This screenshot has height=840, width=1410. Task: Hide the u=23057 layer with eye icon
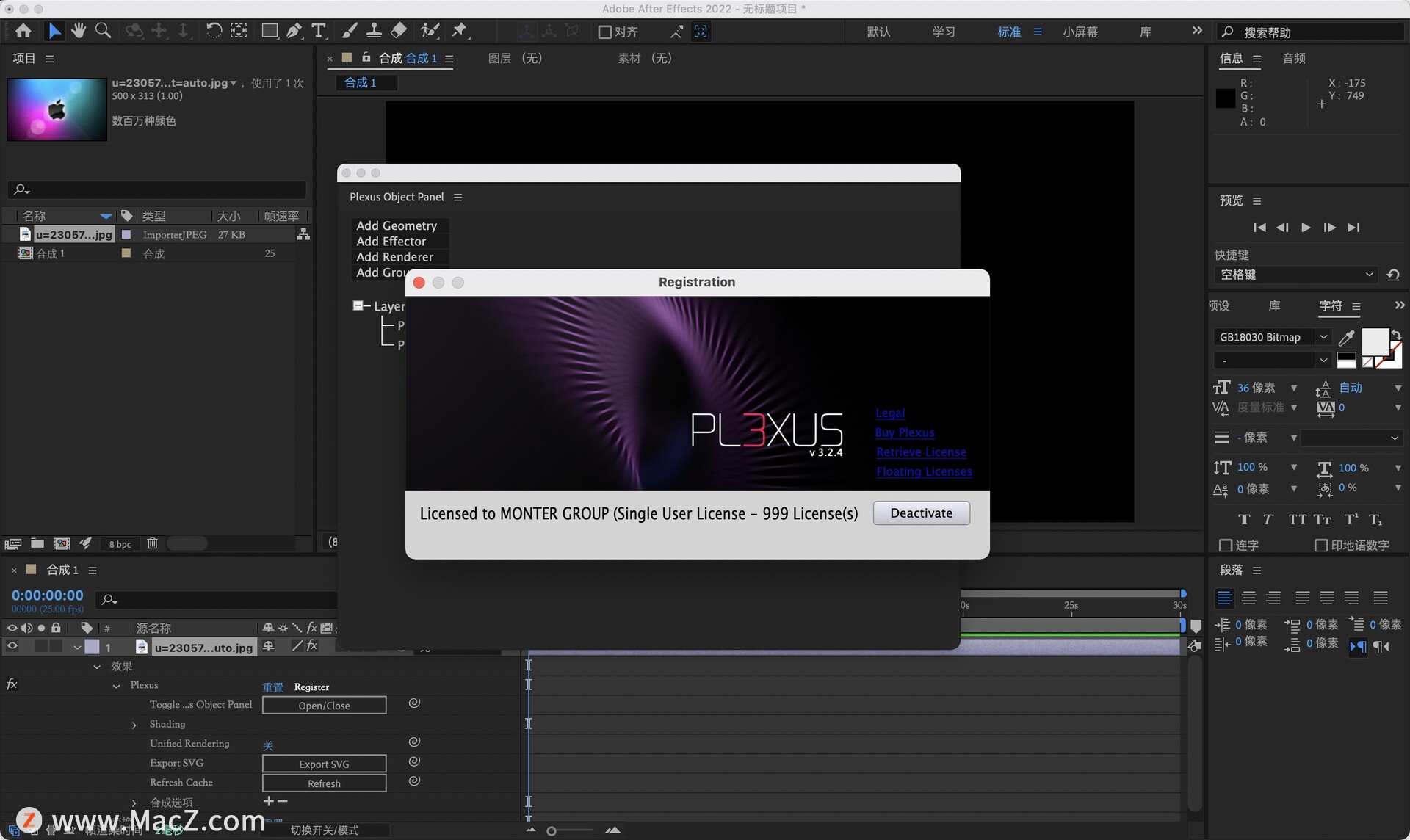pos(12,647)
